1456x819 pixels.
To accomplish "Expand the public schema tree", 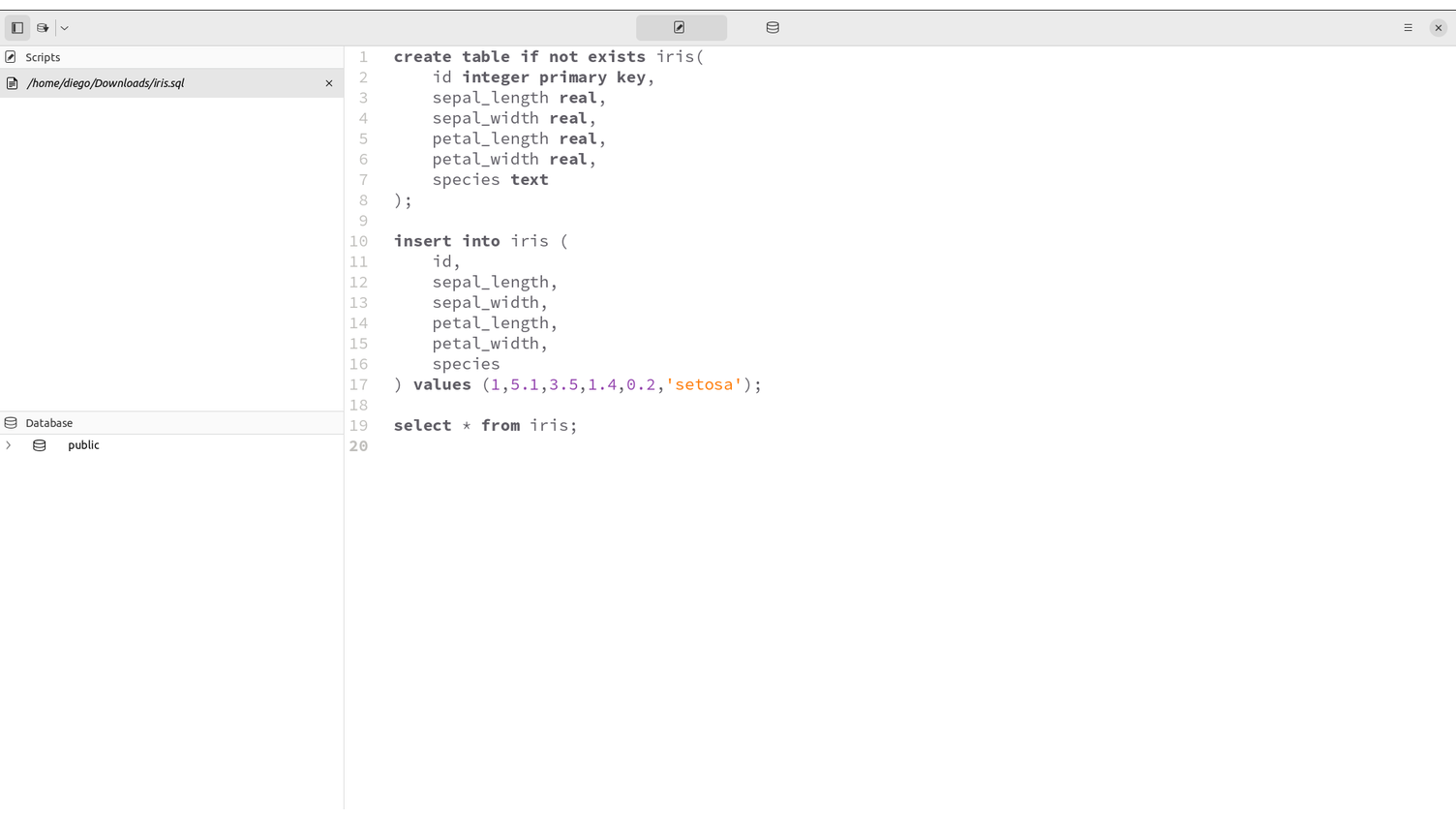I will [9, 445].
